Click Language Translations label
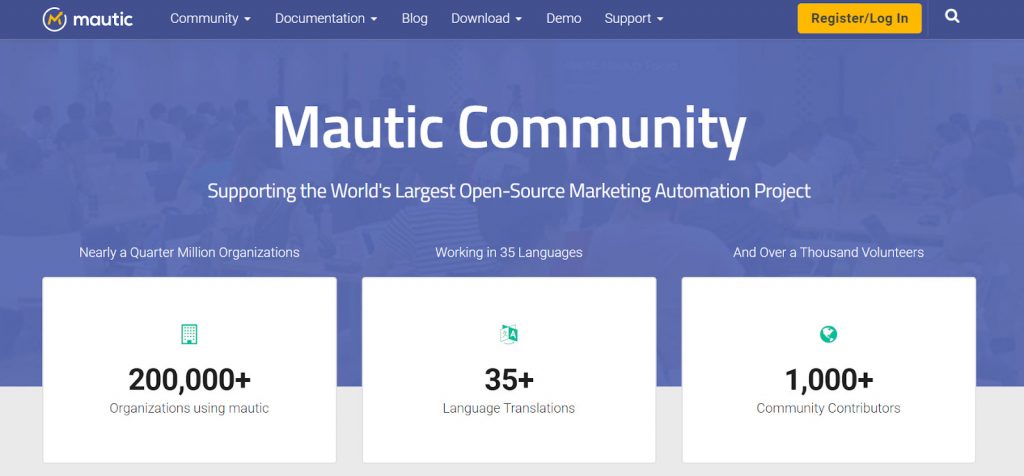This screenshot has height=476, width=1024. 509,408
